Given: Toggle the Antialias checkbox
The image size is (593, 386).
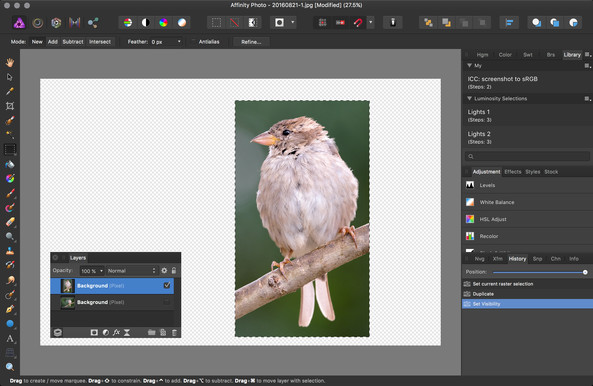Looking at the screenshot, I should point(194,42).
